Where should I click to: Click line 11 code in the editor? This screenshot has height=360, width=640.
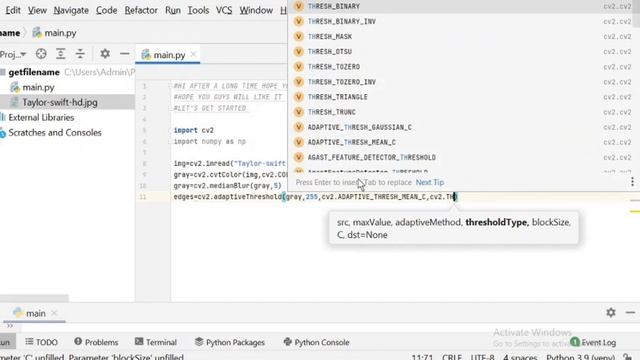tap(315, 197)
